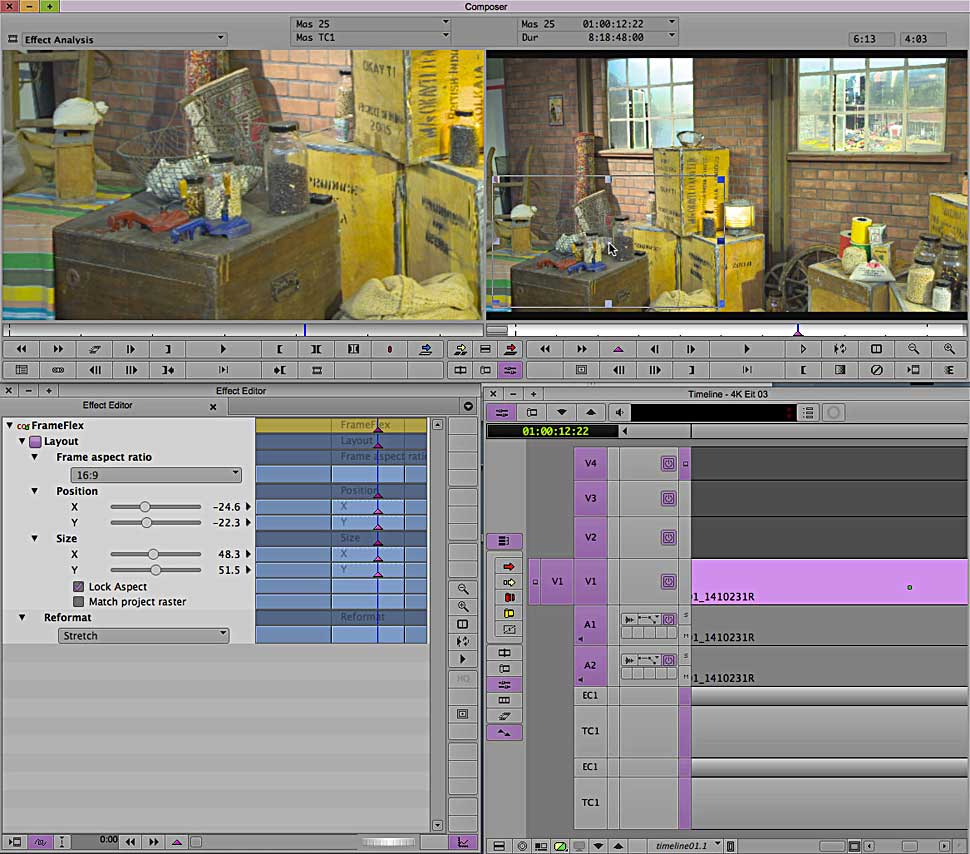Open the Reformat Stretch dropdown
The height and width of the screenshot is (854, 970).
tap(142, 636)
